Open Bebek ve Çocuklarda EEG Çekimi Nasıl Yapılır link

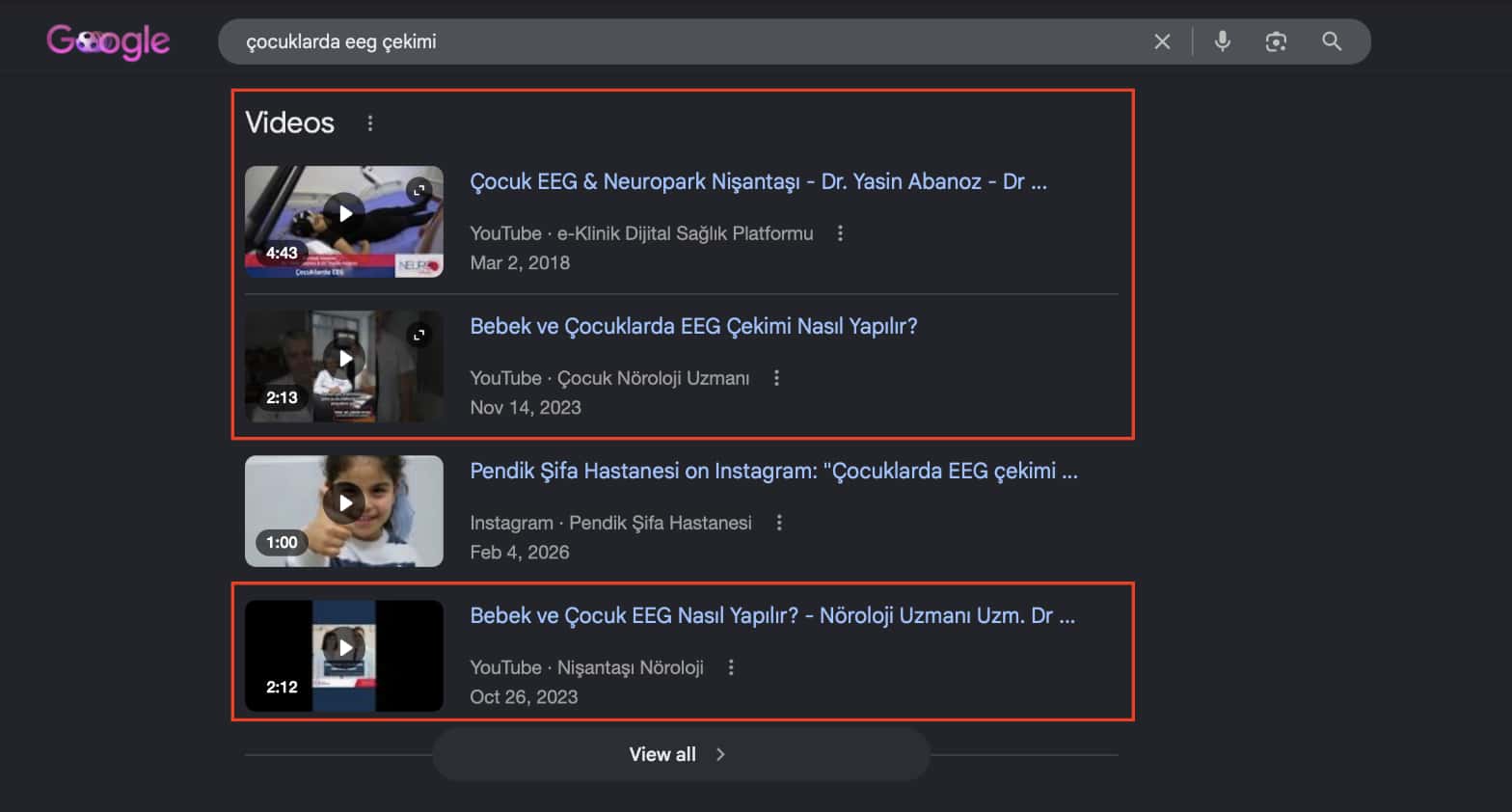point(693,326)
